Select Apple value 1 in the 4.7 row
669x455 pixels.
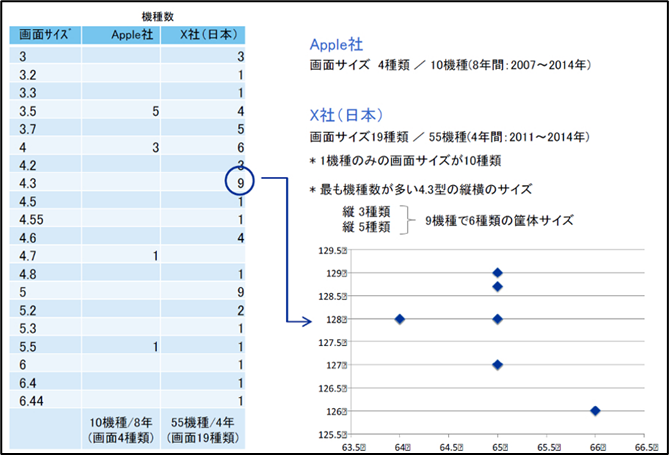[155, 256]
